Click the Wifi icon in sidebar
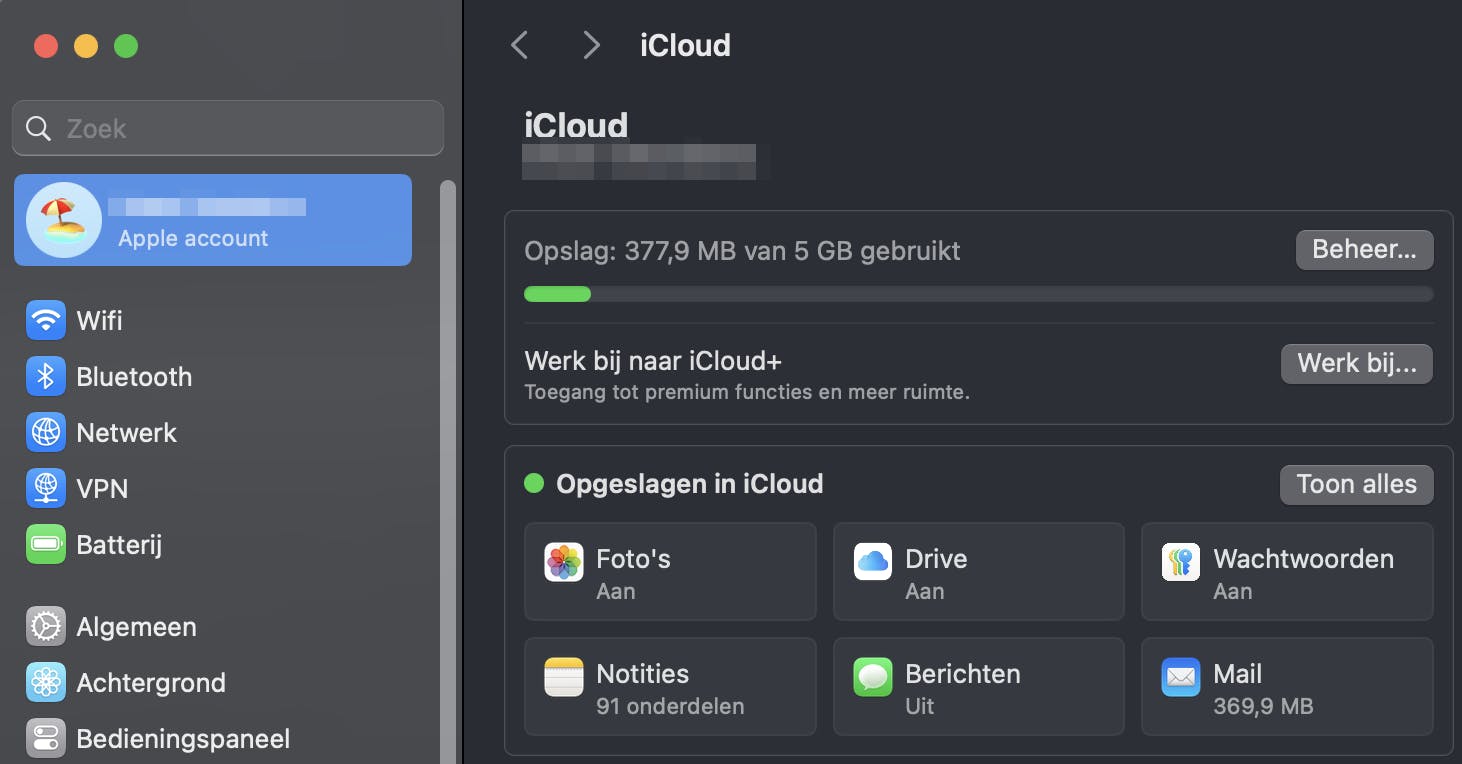The width and height of the screenshot is (1462, 764). click(x=45, y=320)
